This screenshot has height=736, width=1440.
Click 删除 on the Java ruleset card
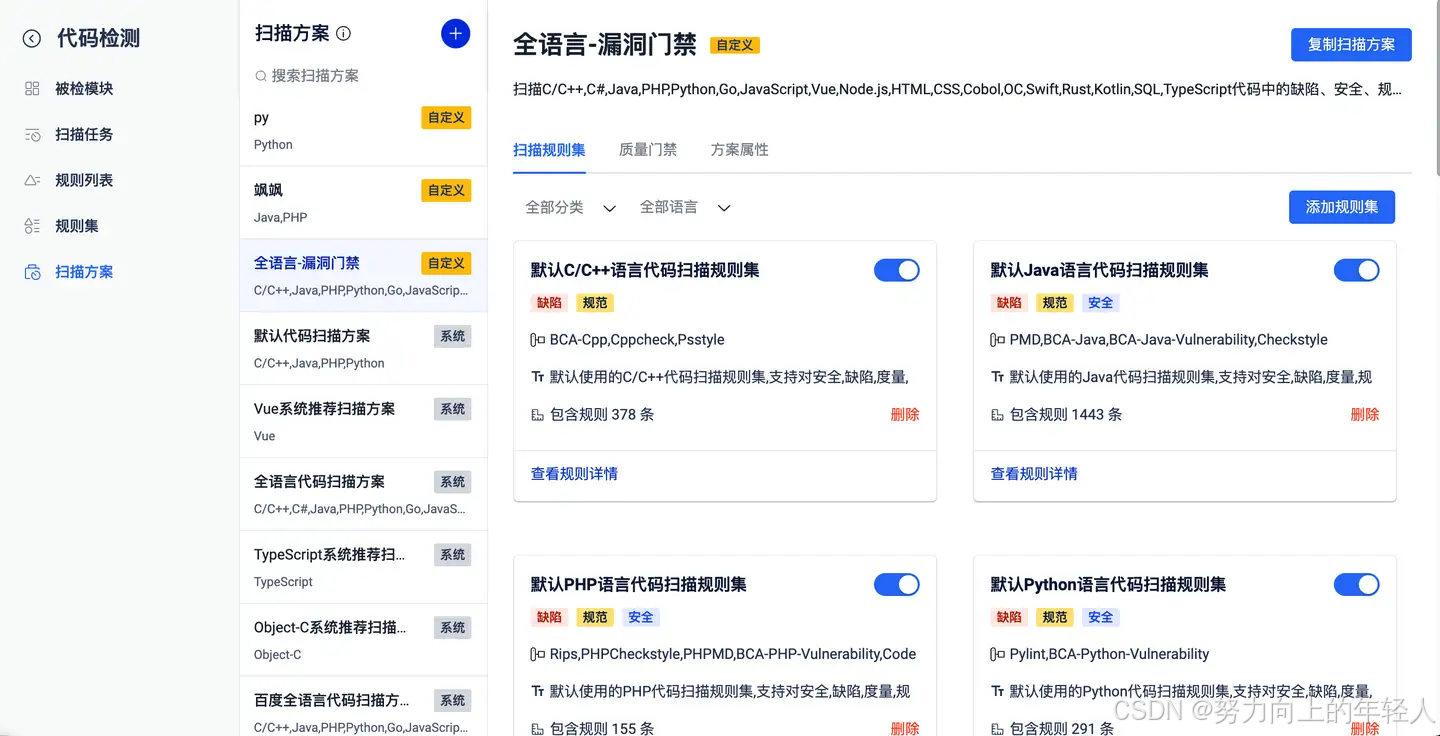click(1365, 415)
